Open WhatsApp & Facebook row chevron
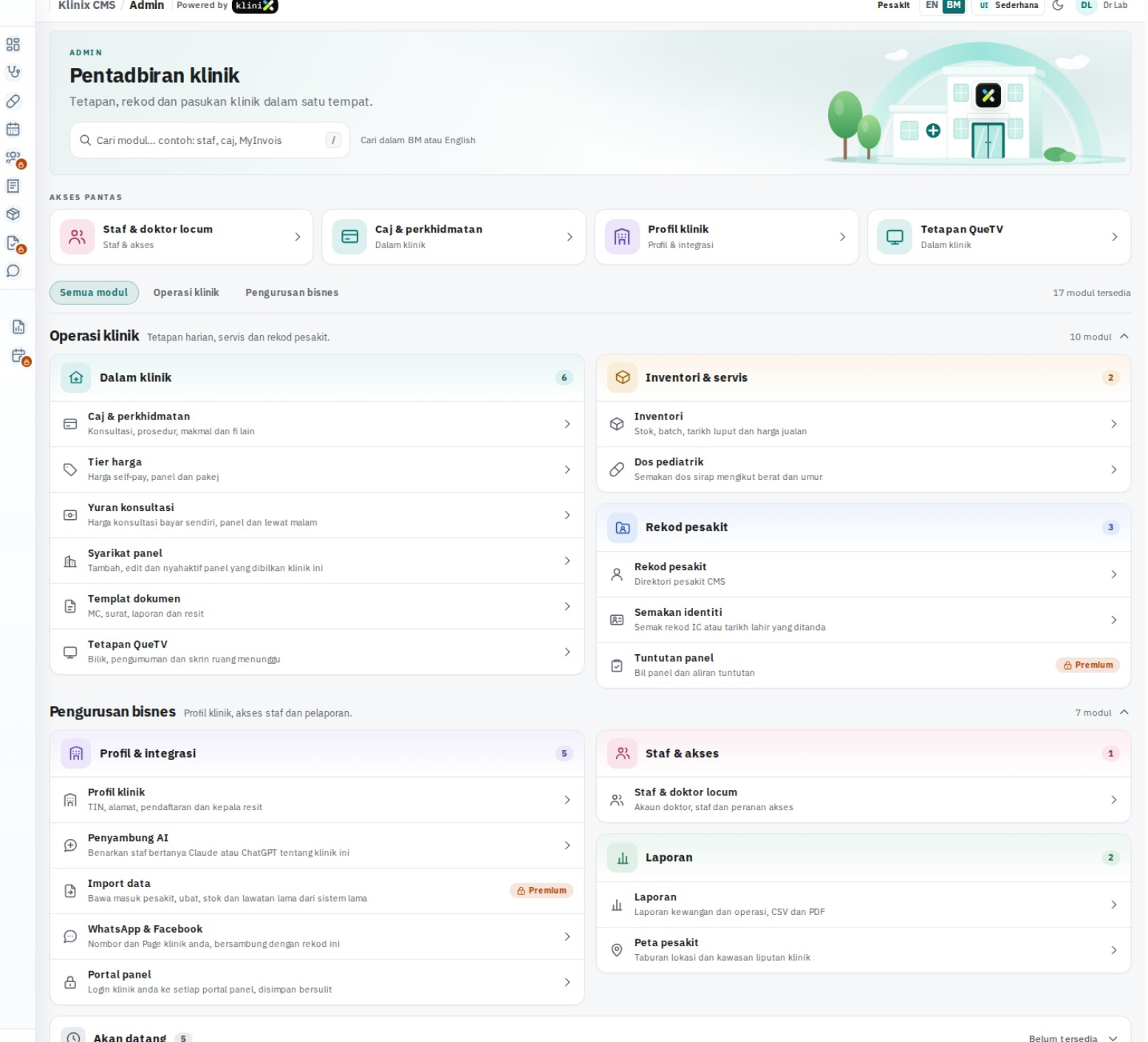Image resolution: width=1148 pixels, height=1042 pixels. [x=567, y=936]
